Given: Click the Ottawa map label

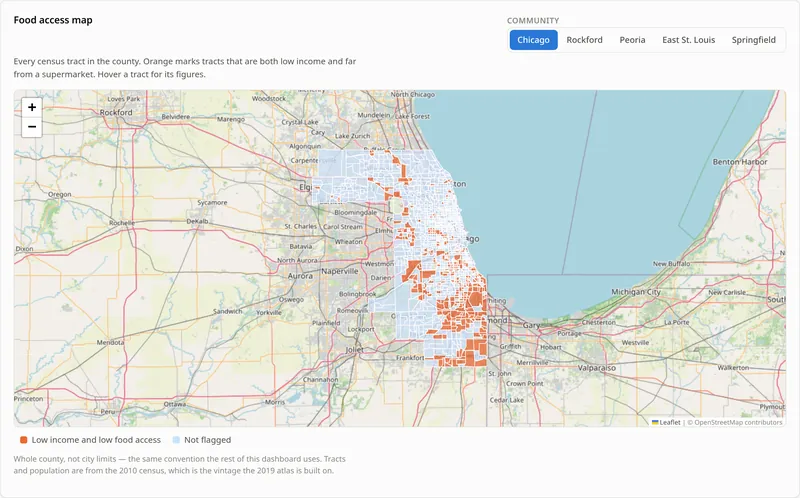Looking at the screenshot, I should (174, 404).
